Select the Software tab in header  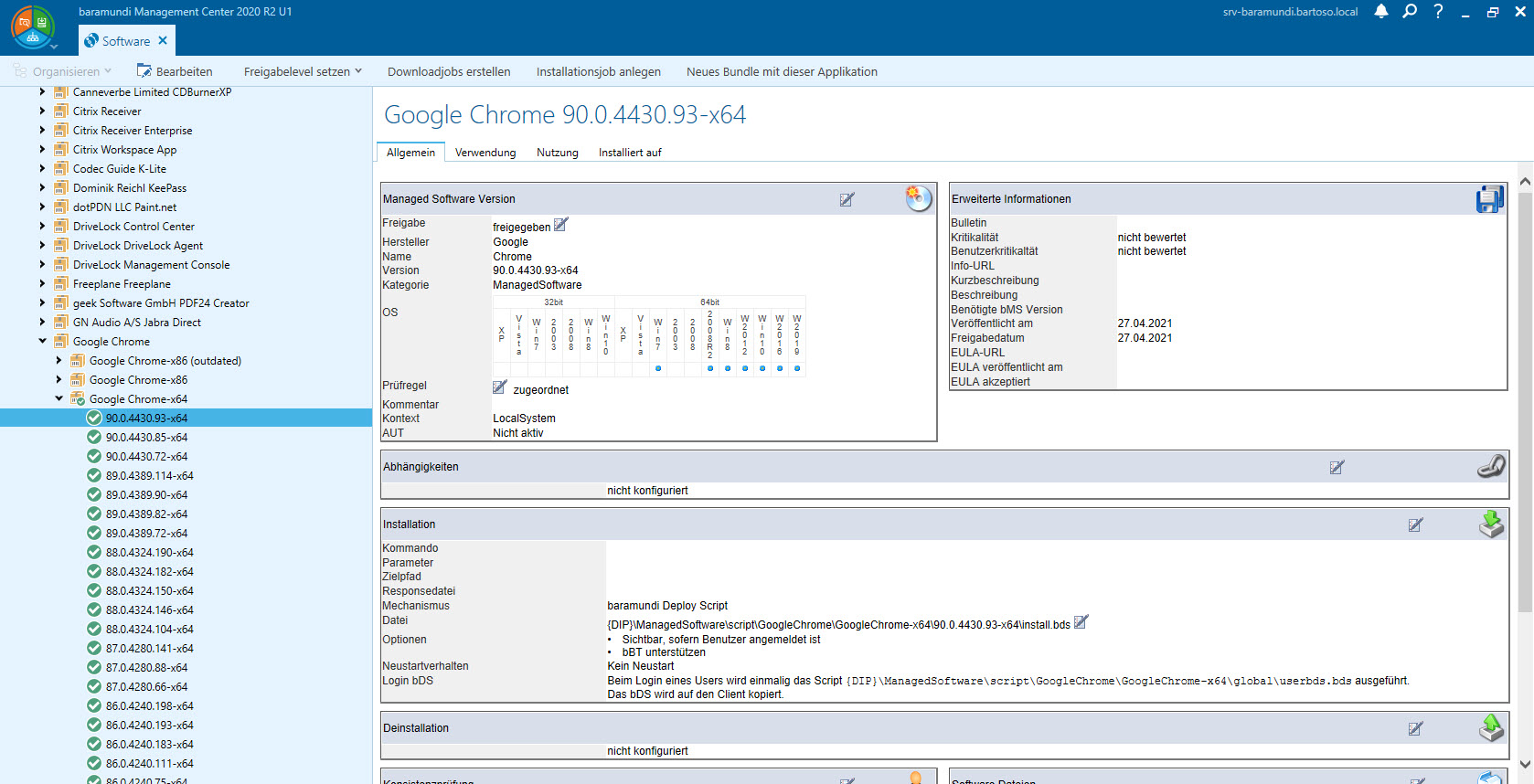pos(126,41)
